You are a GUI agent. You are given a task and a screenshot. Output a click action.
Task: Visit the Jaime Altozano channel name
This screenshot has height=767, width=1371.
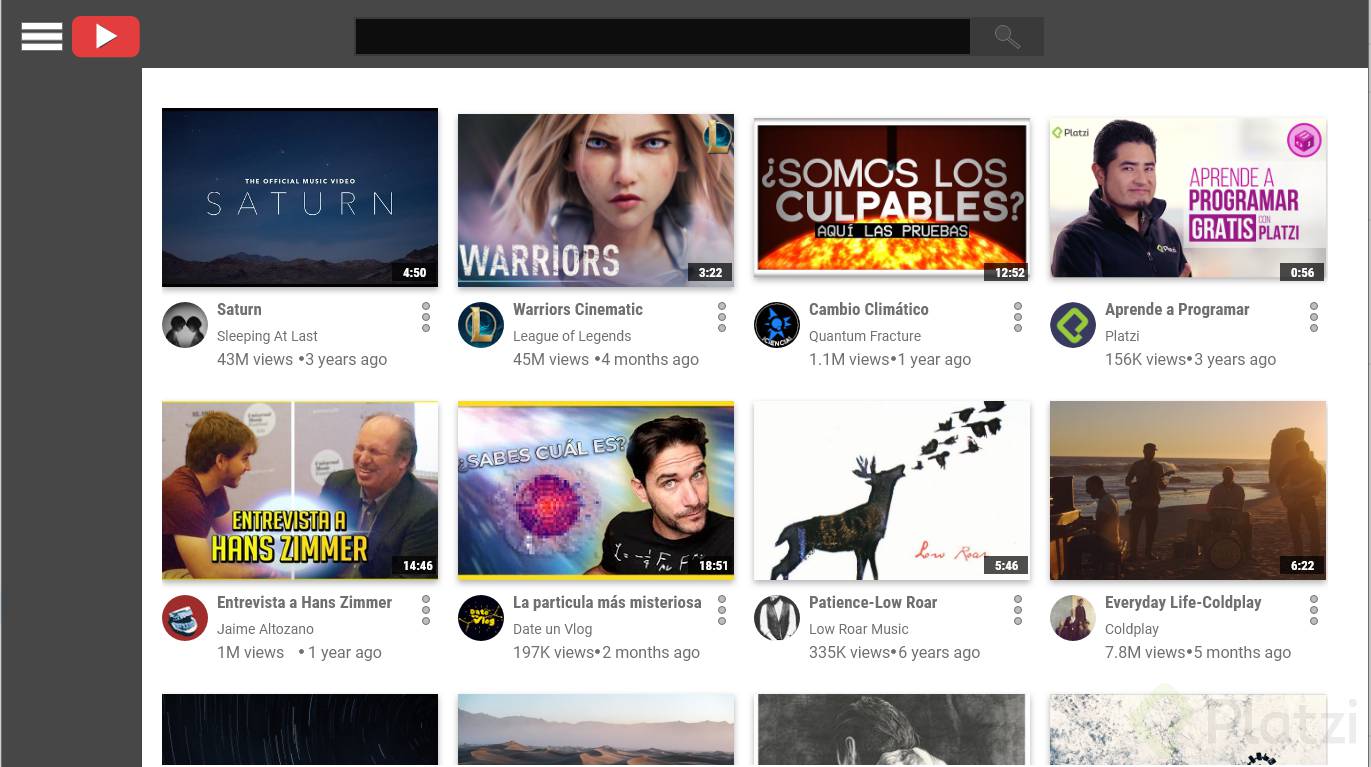click(x=265, y=629)
